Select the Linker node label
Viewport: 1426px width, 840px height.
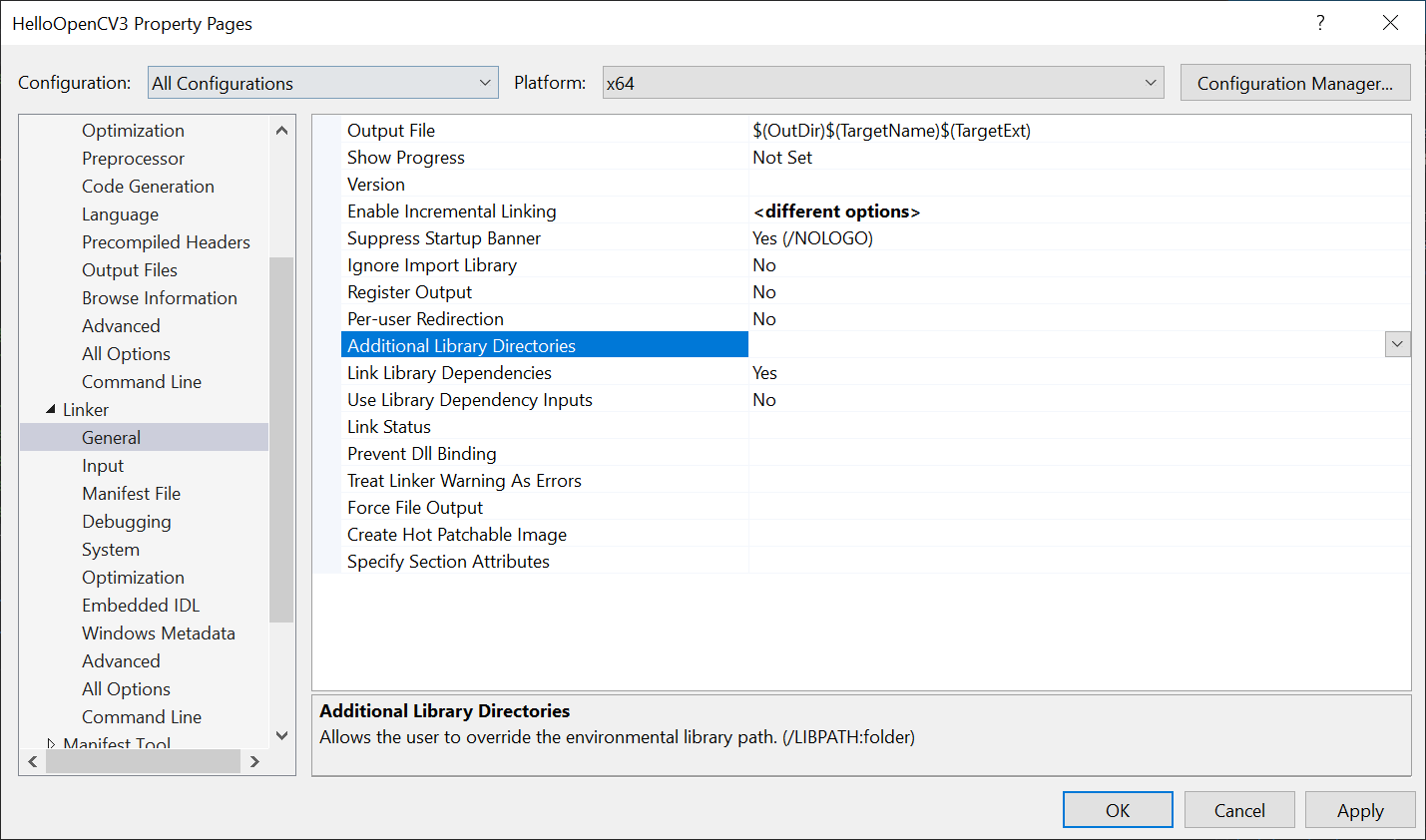86,410
